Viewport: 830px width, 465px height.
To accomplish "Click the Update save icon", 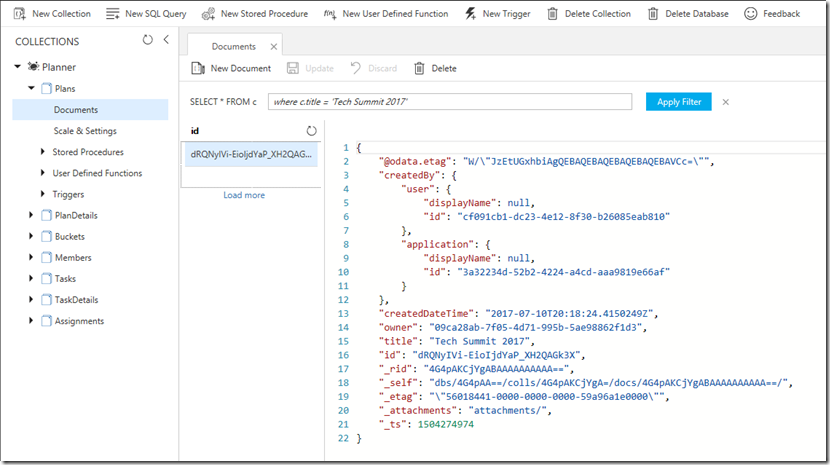I will point(293,68).
